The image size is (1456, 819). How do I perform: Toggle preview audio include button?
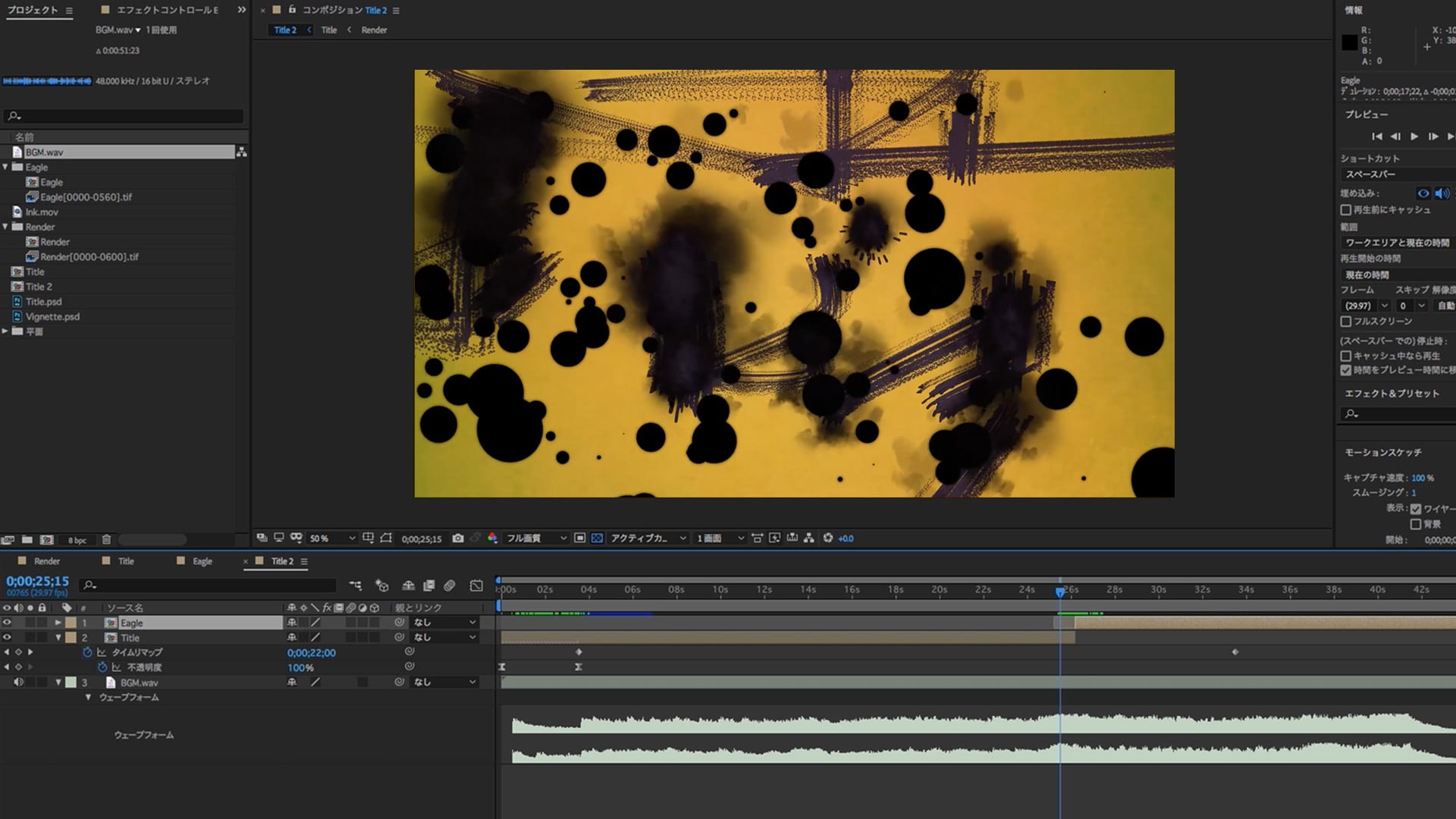[x=1442, y=193]
